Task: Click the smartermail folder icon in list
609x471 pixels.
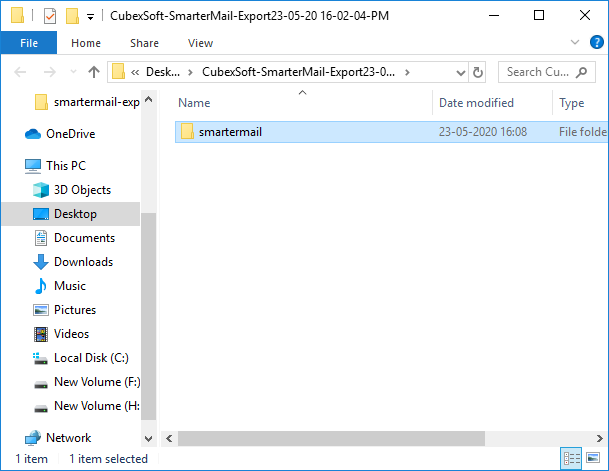Action: click(187, 132)
